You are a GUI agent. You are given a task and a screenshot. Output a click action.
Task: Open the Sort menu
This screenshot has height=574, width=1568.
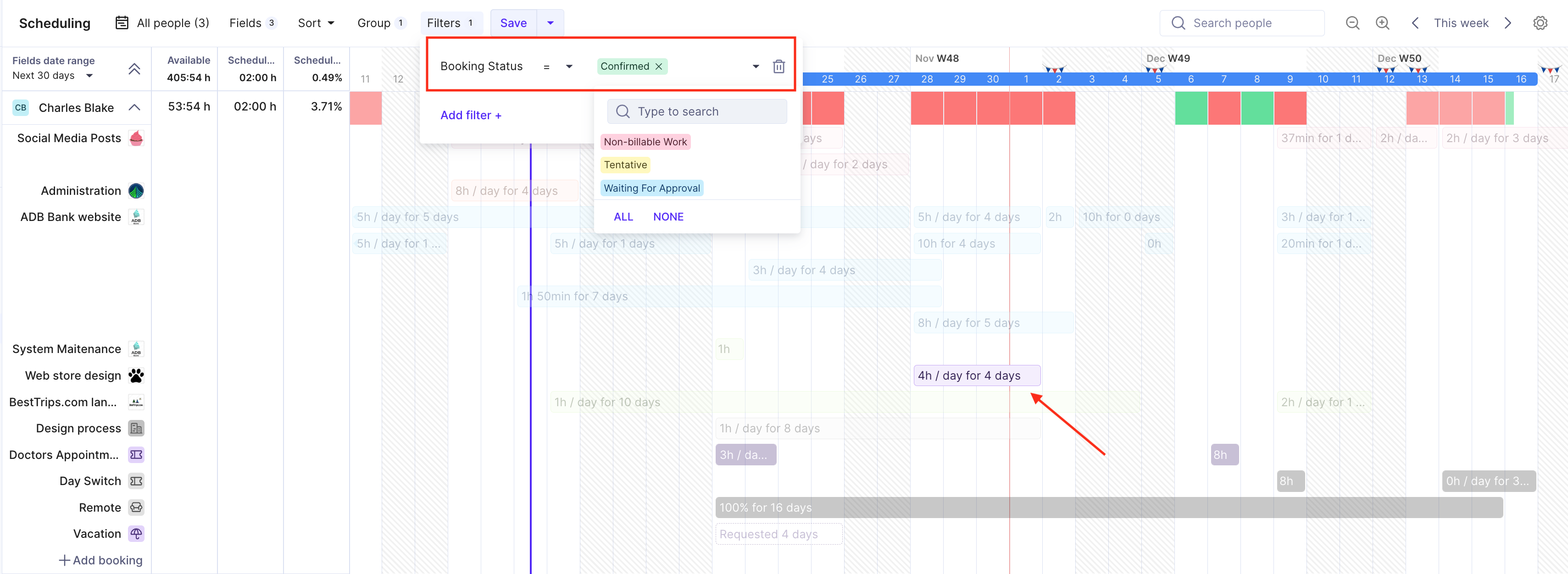[316, 23]
